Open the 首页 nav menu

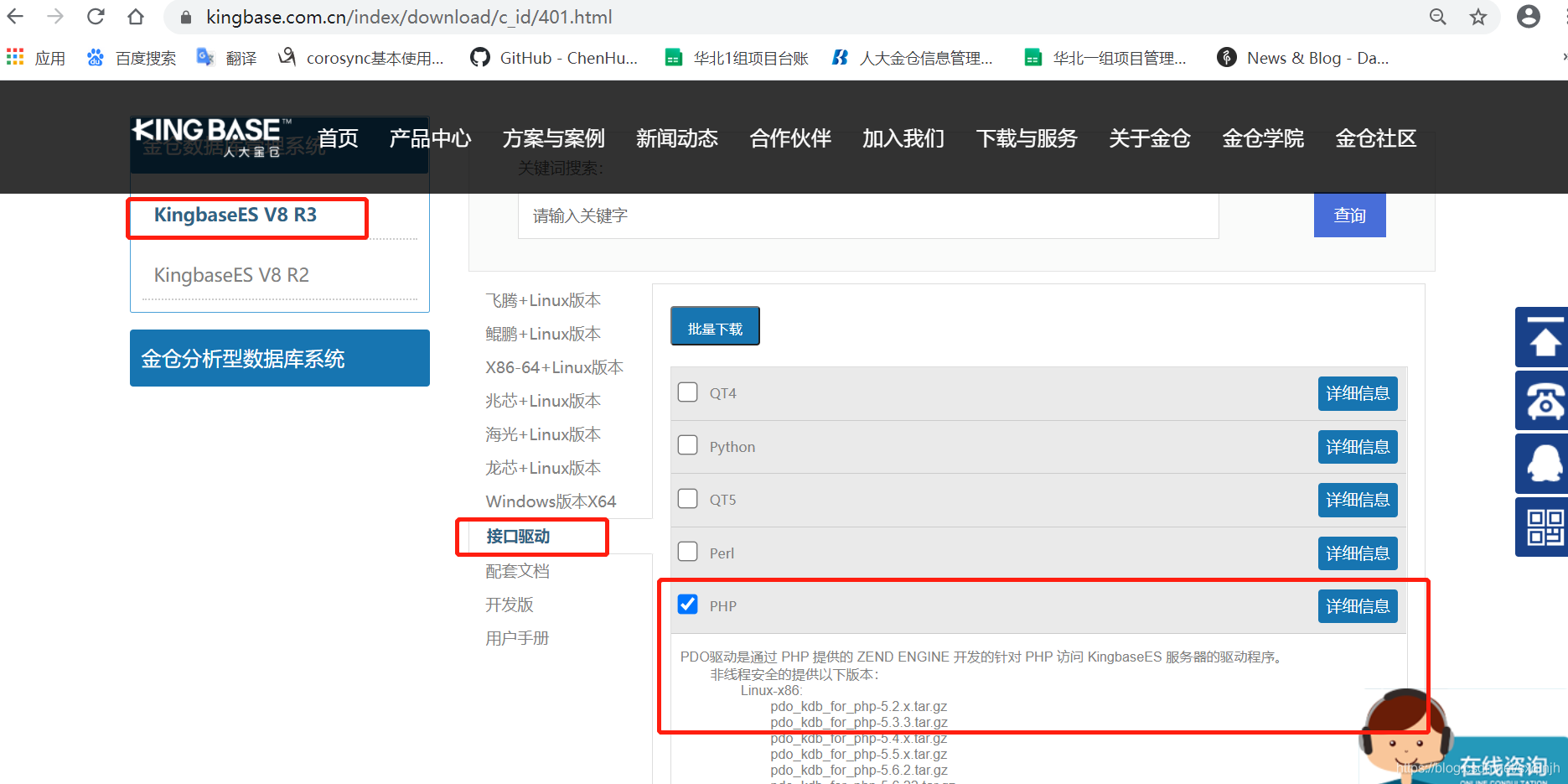click(339, 138)
